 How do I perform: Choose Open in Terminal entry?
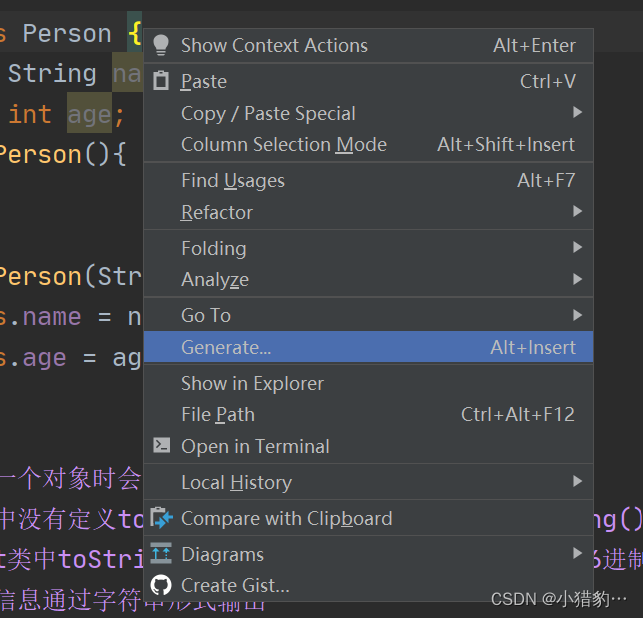pos(255,446)
